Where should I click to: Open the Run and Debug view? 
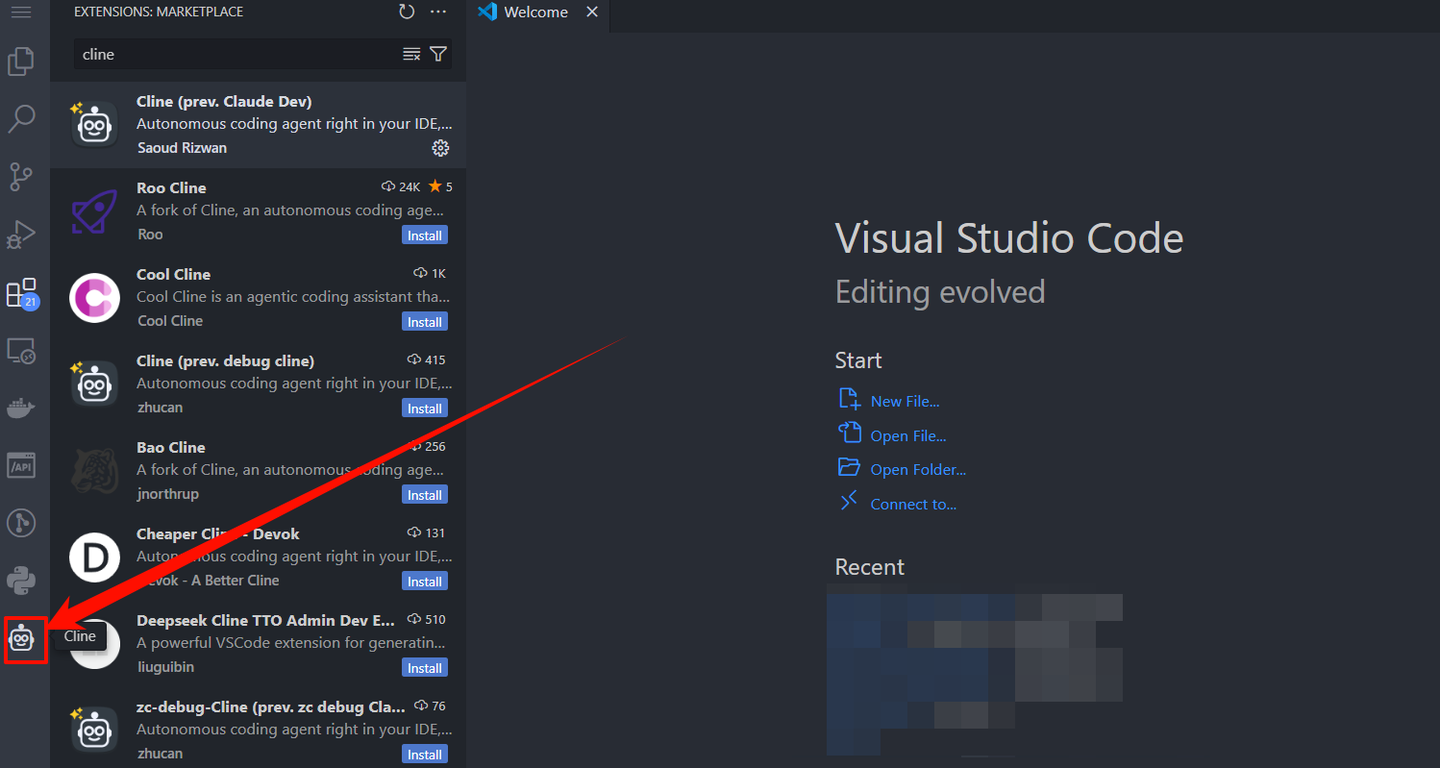coord(21,235)
